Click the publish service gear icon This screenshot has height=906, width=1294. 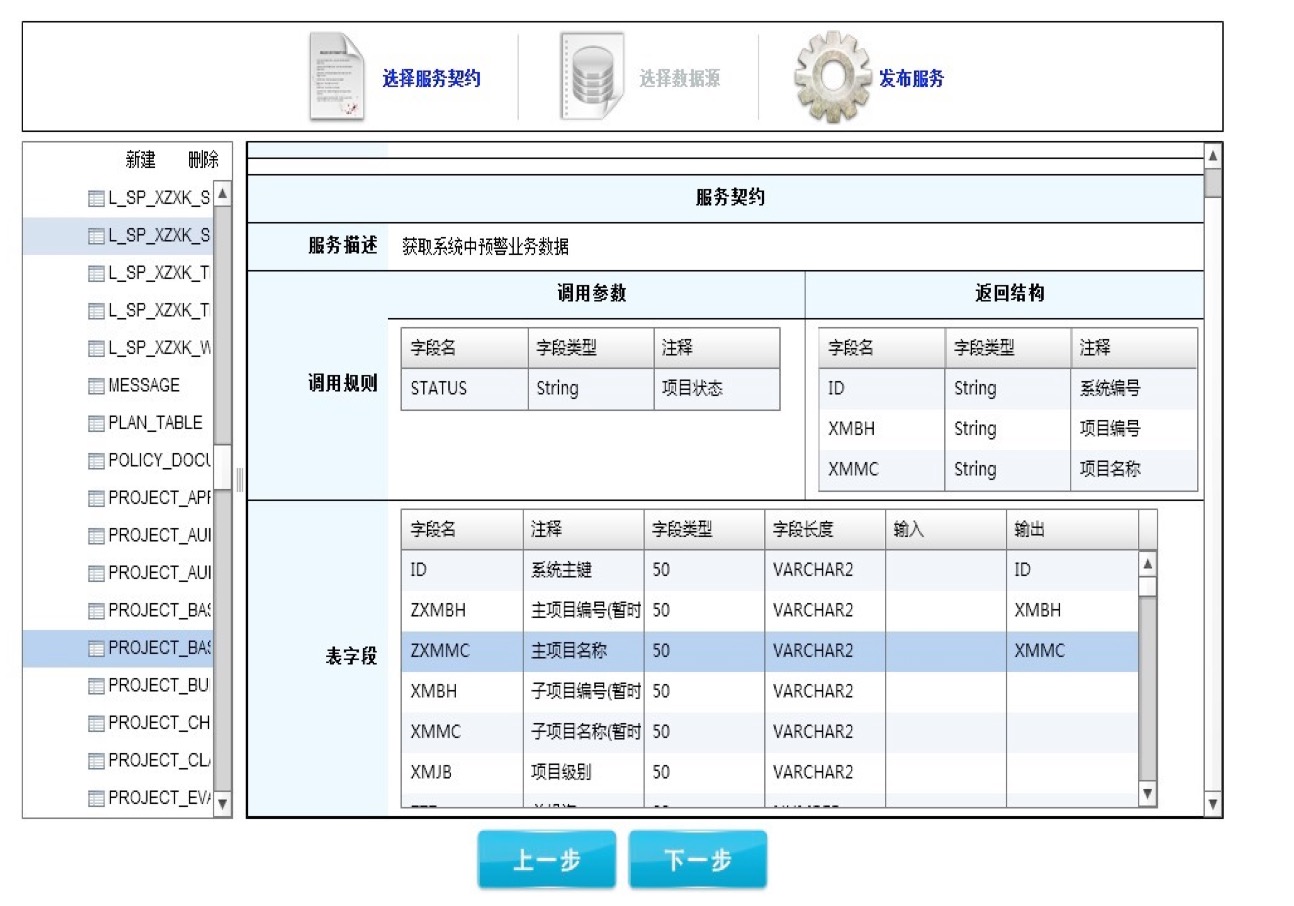833,76
